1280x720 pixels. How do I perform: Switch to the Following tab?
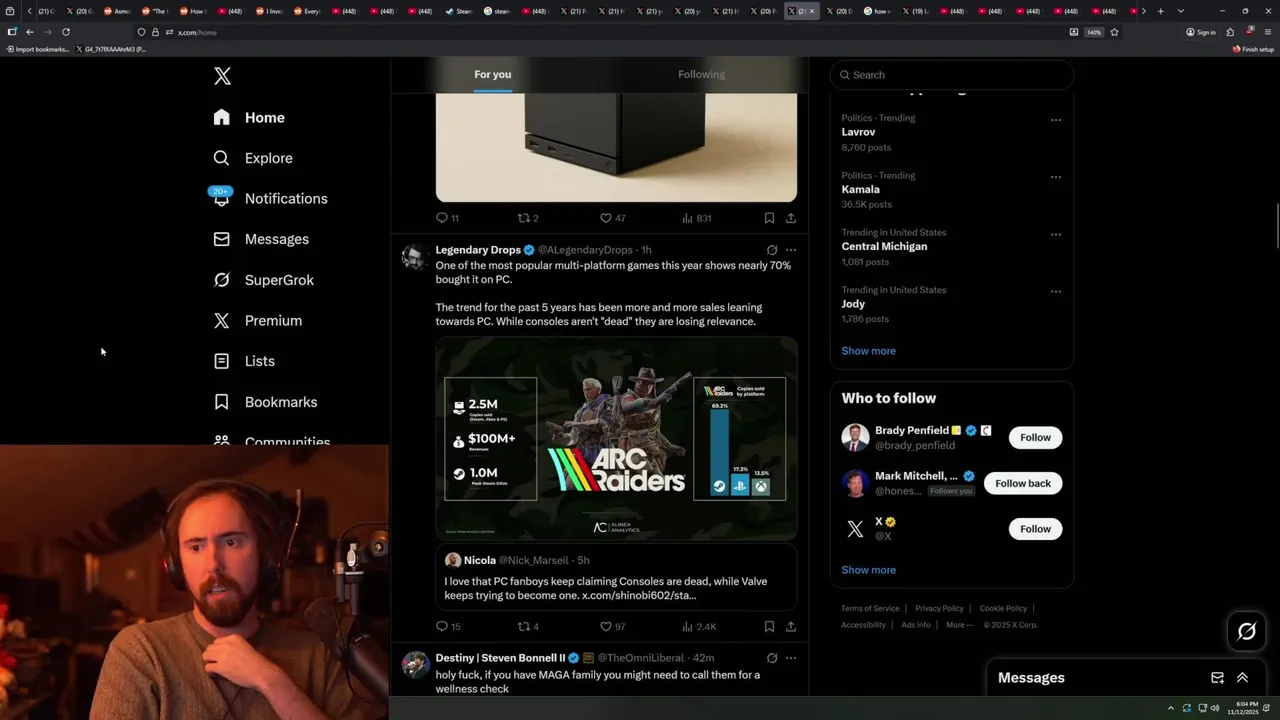click(701, 74)
